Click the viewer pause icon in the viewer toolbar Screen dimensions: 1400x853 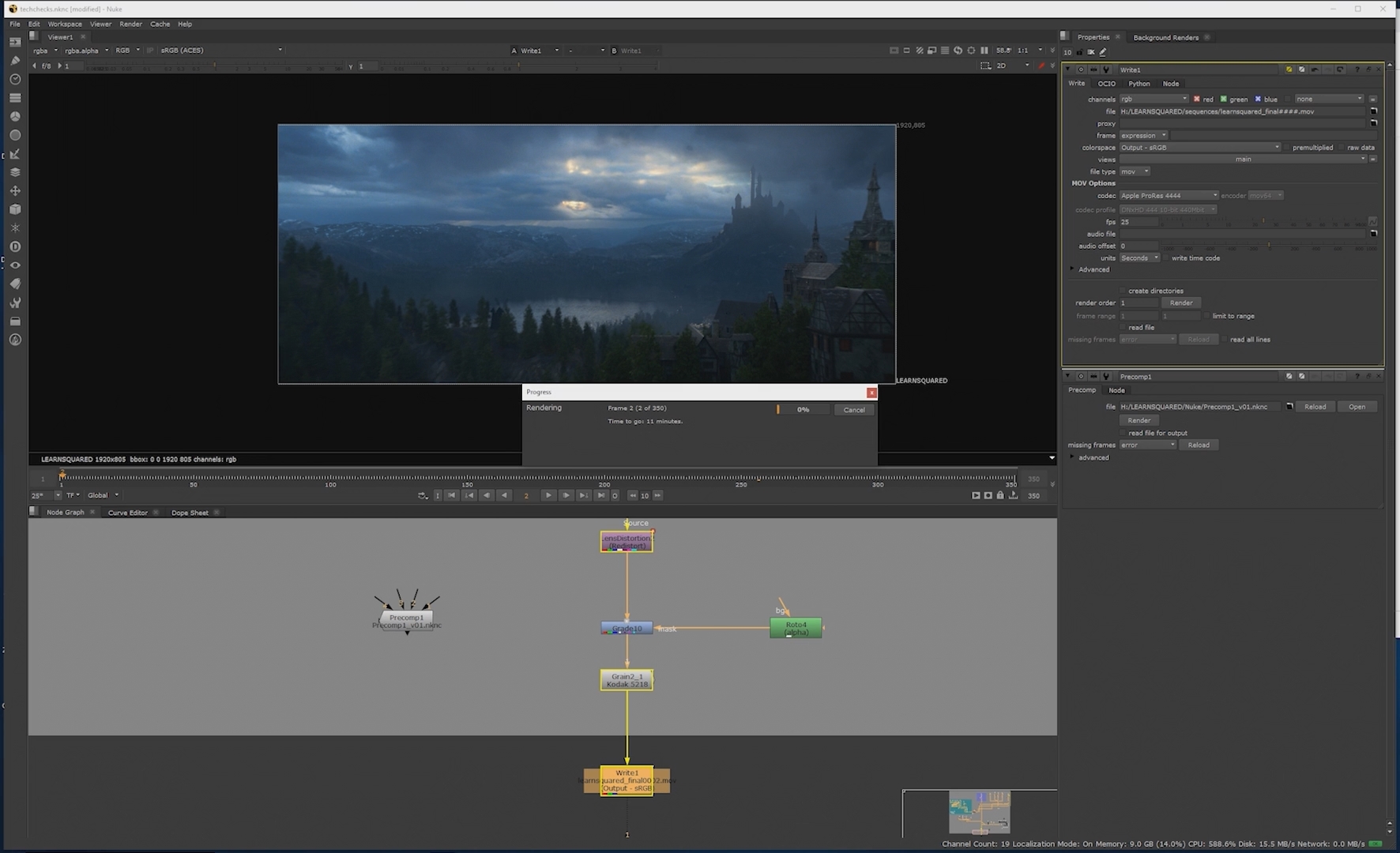[x=984, y=51]
